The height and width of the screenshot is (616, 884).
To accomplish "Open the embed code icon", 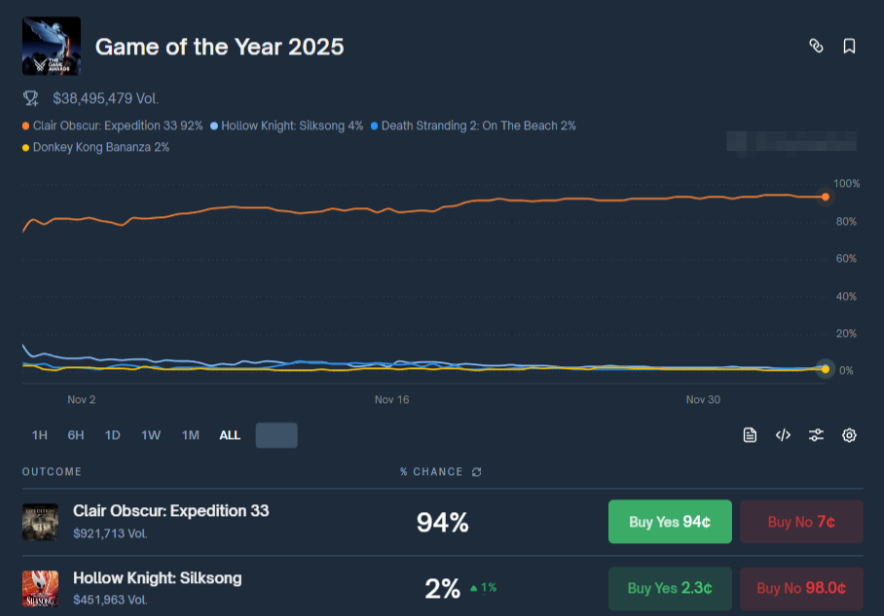I will pyautogui.click(x=783, y=435).
